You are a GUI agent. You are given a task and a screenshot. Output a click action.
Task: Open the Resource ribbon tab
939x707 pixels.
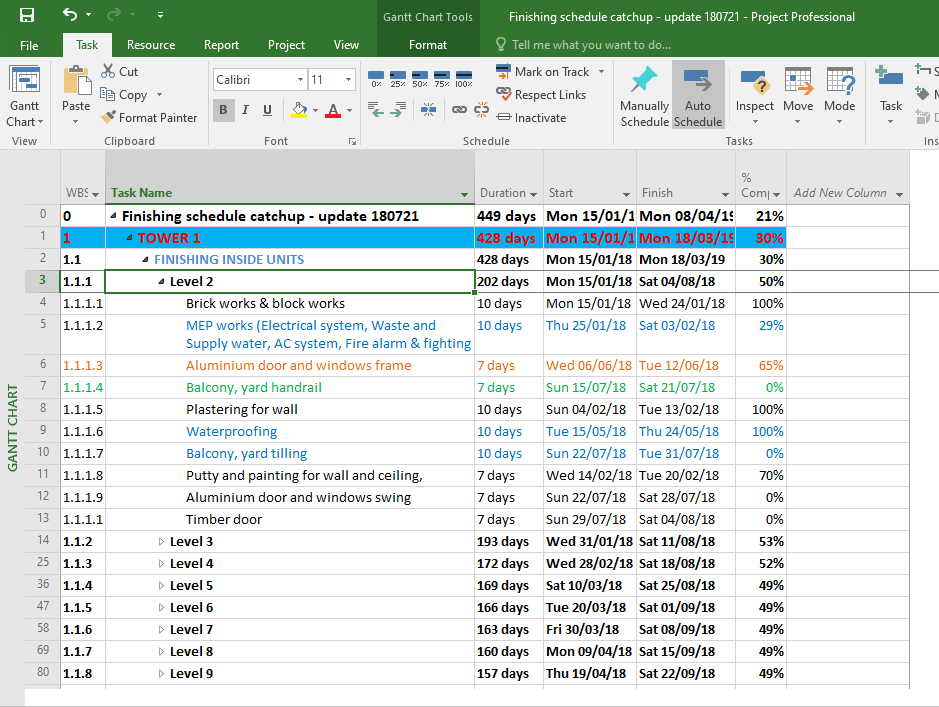[151, 45]
